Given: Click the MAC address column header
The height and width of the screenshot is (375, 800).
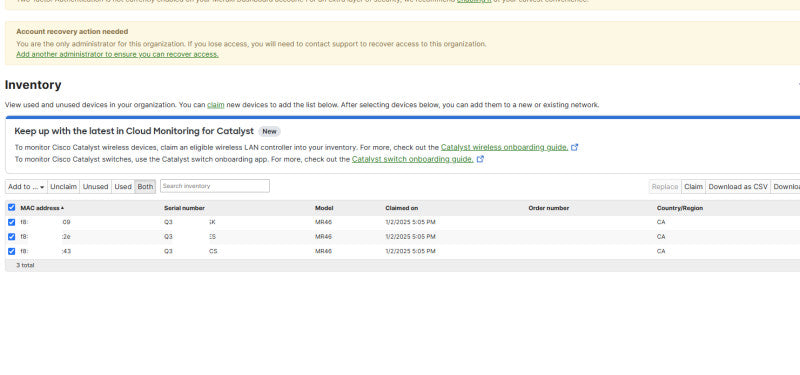Looking at the screenshot, I should pyautogui.click(x=40, y=208).
